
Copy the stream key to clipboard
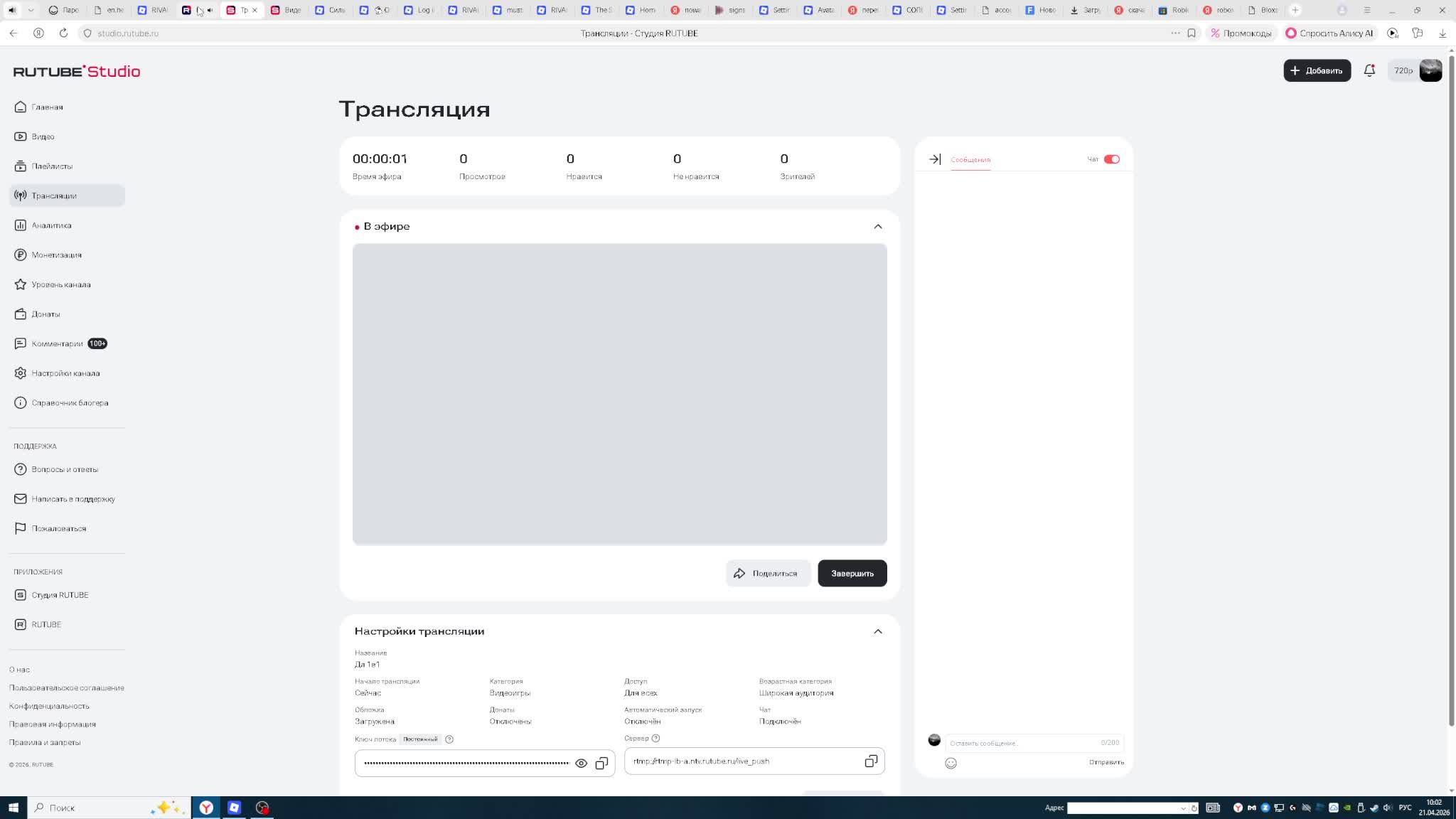pos(601,763)
